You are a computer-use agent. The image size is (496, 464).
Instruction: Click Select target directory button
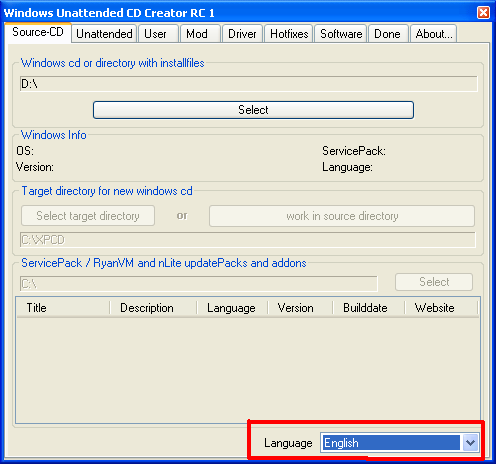point(88,216)
